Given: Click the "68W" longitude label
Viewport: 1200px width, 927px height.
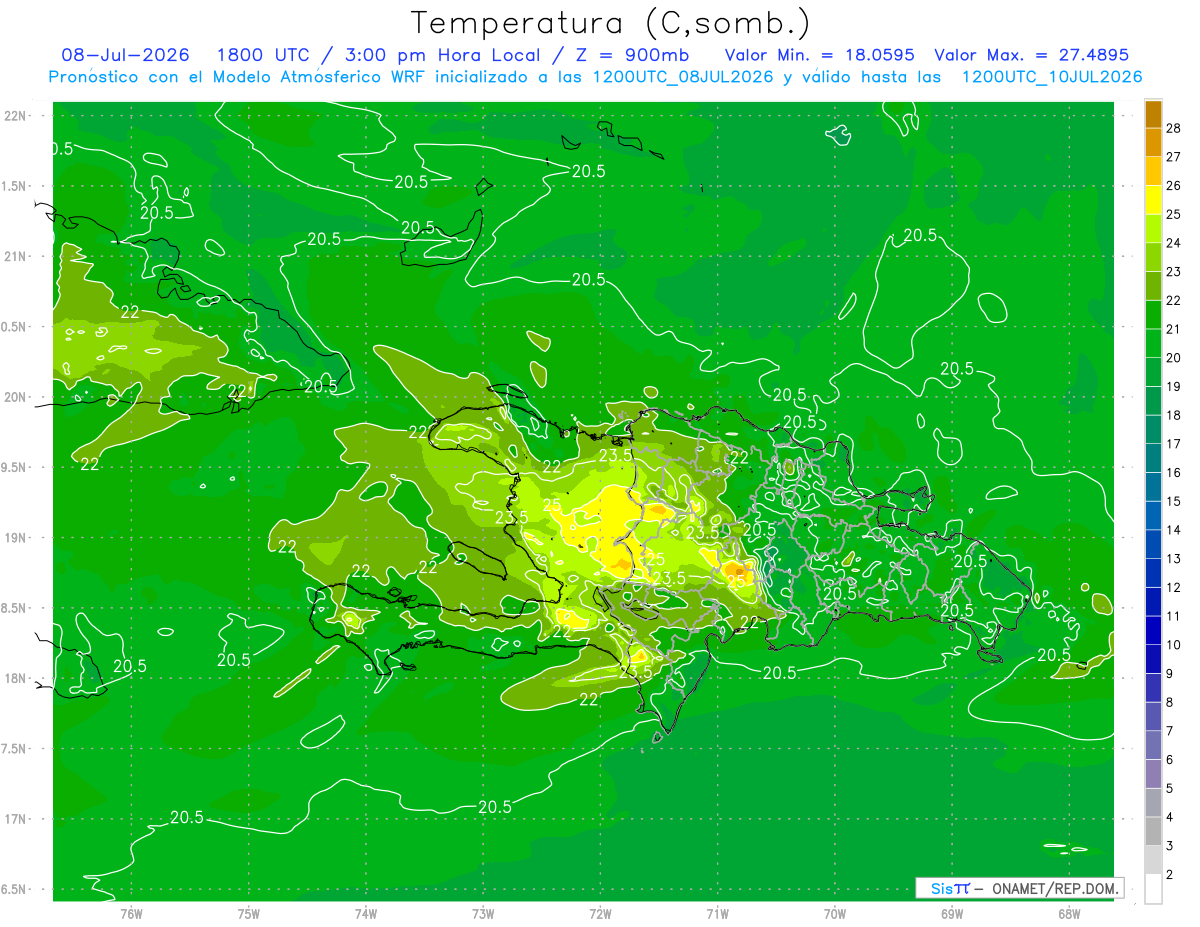Looking at the screenshot, I should pyautogui.click(x=1069, y=914).
